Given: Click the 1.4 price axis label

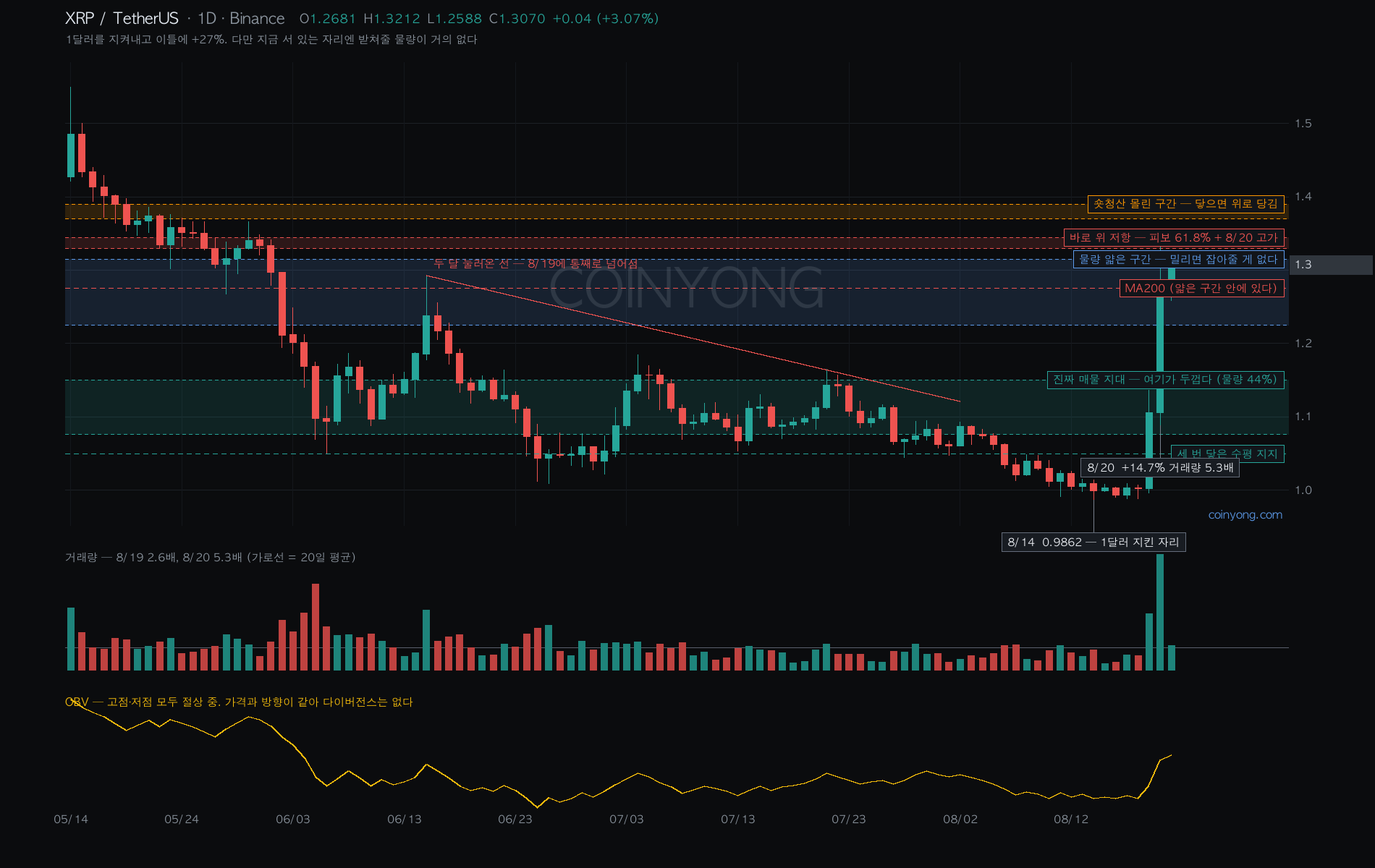Looking at the screenshot, I should pyautogui.click(x=1303, y=197).
